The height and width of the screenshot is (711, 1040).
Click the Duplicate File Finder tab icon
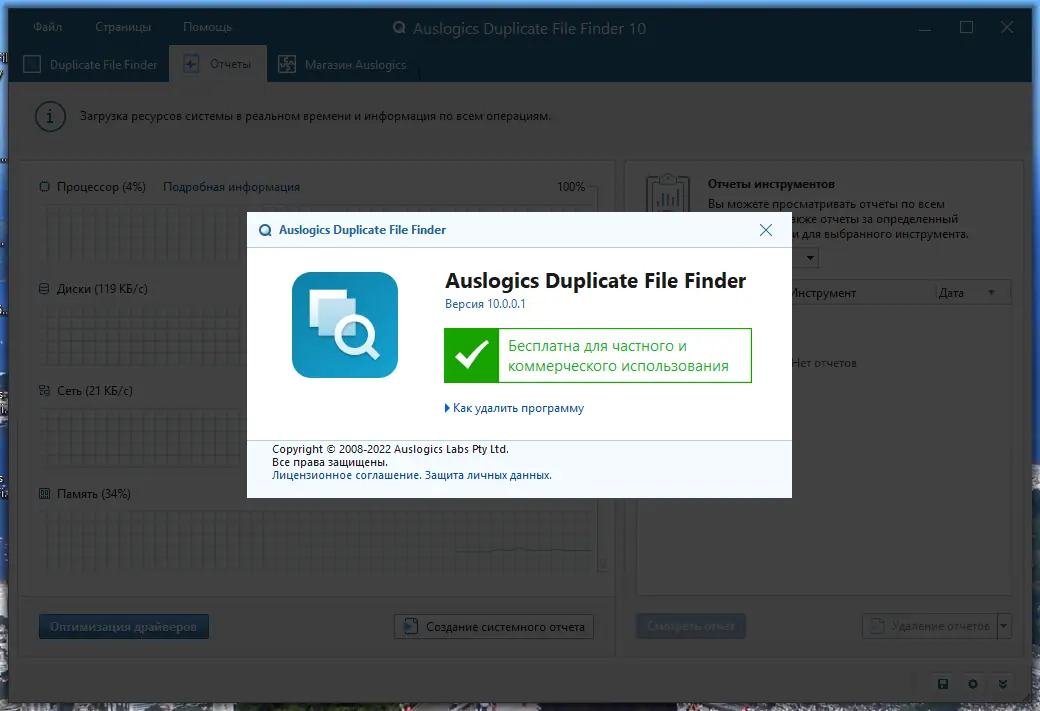point(32,64)
